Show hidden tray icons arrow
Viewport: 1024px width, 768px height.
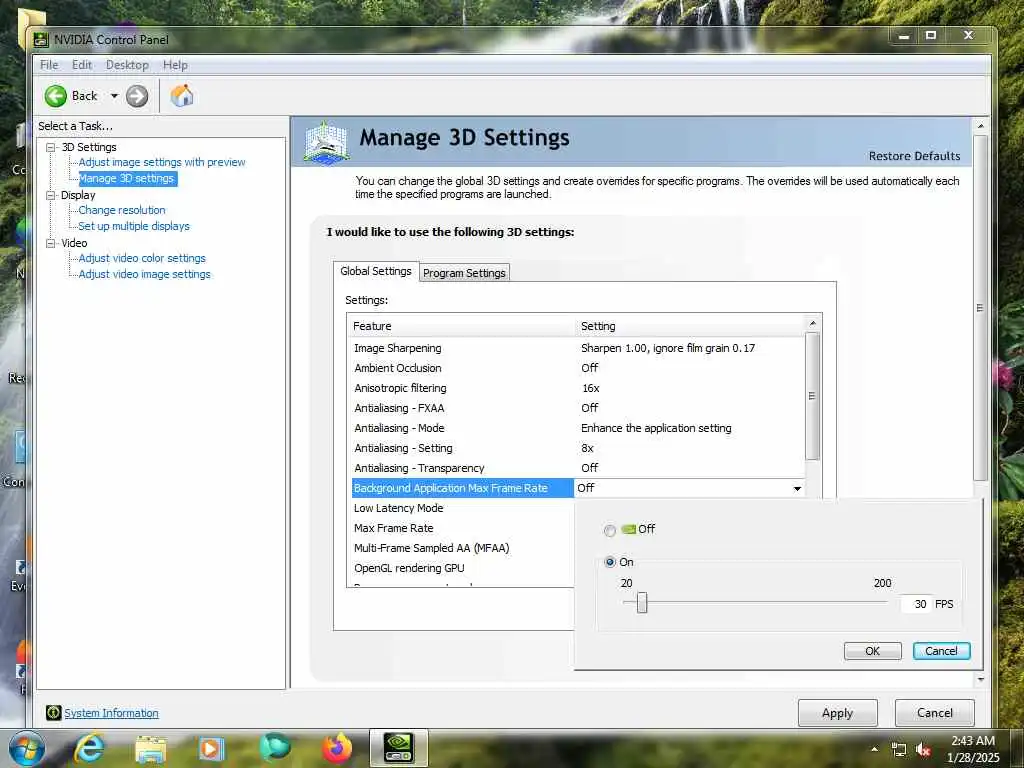tap(874, 749)
